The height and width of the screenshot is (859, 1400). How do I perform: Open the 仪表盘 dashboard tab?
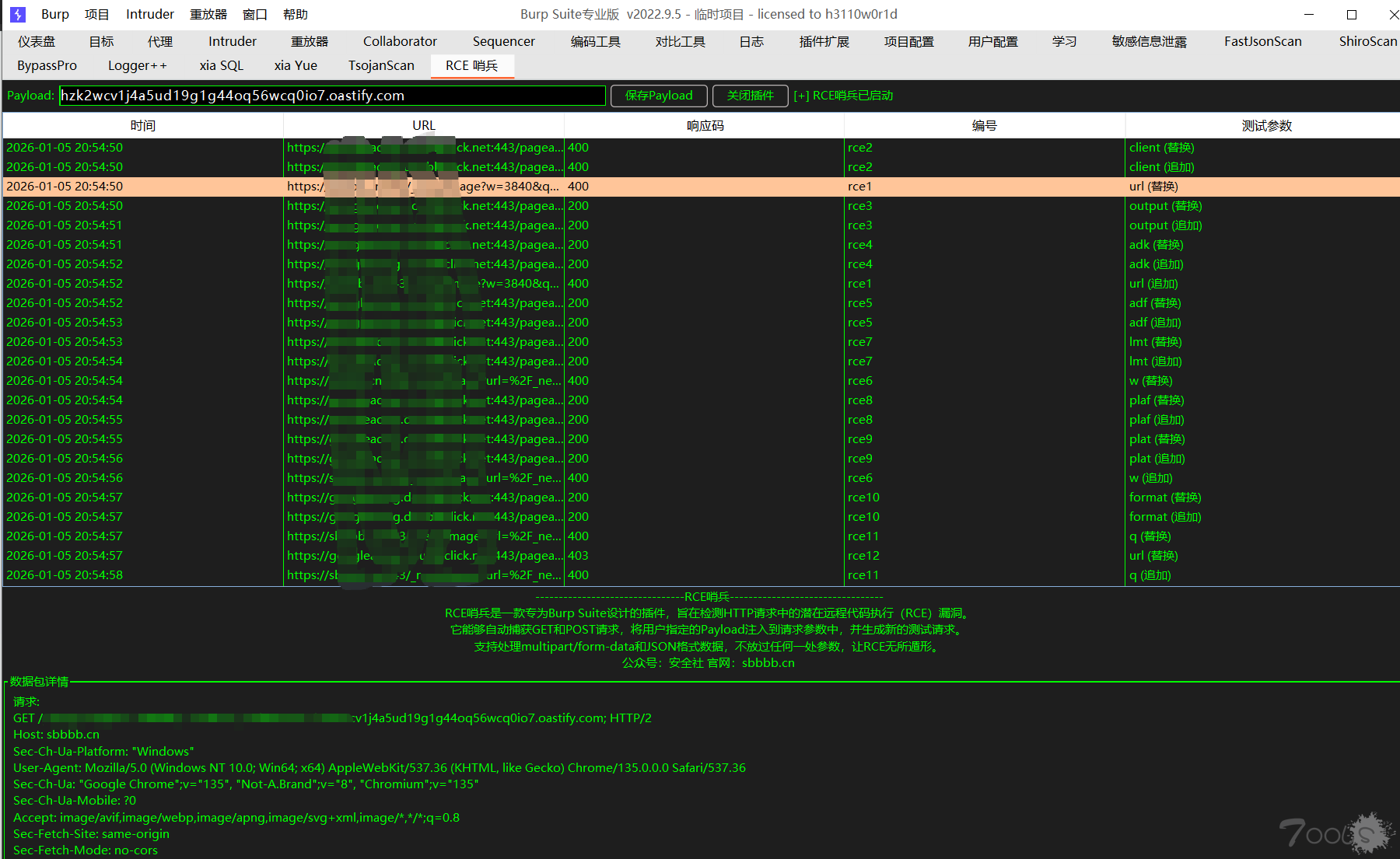37,42
